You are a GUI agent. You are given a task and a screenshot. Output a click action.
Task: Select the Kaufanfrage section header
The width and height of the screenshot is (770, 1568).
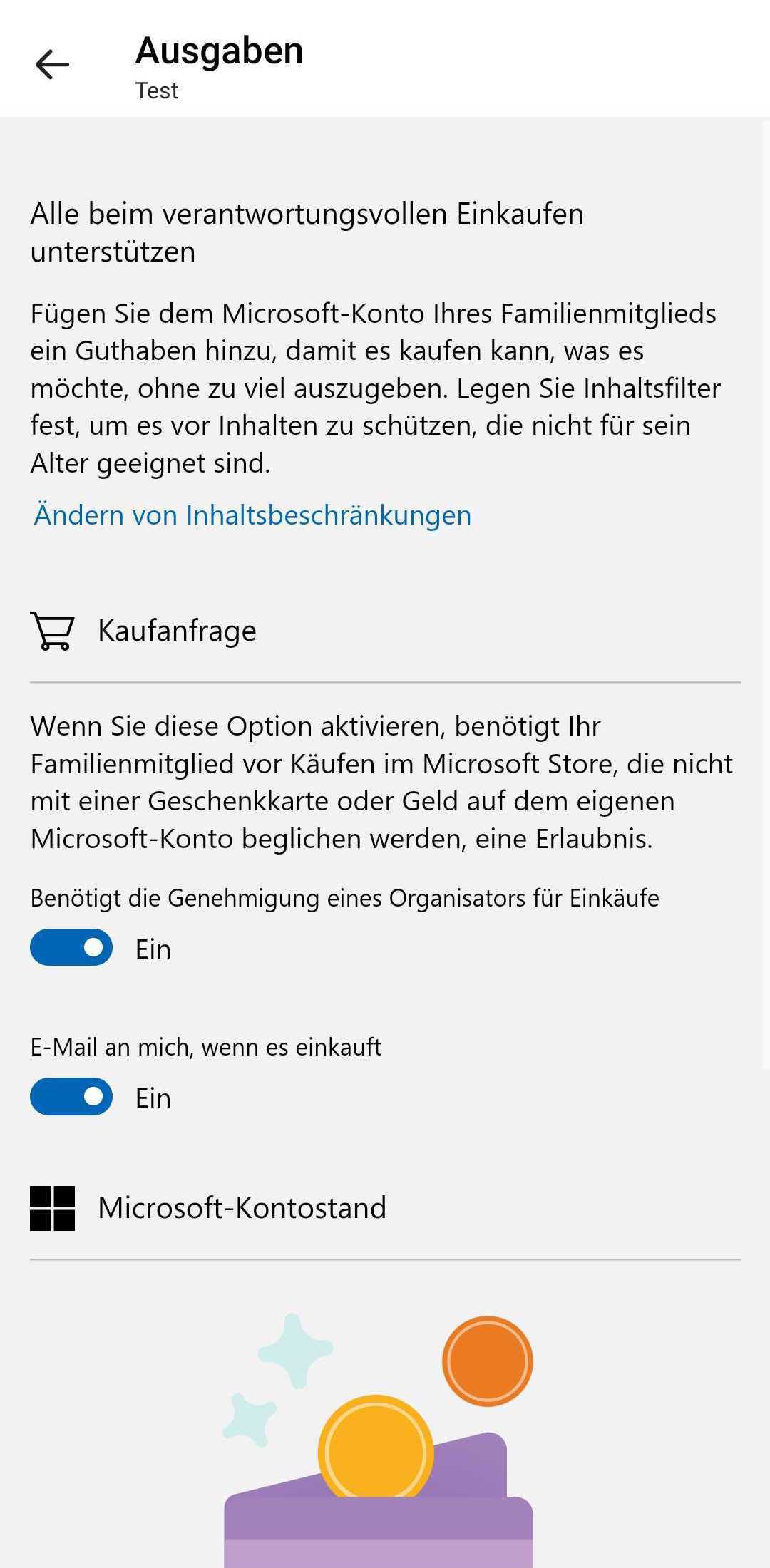click(x=177, y=631)
